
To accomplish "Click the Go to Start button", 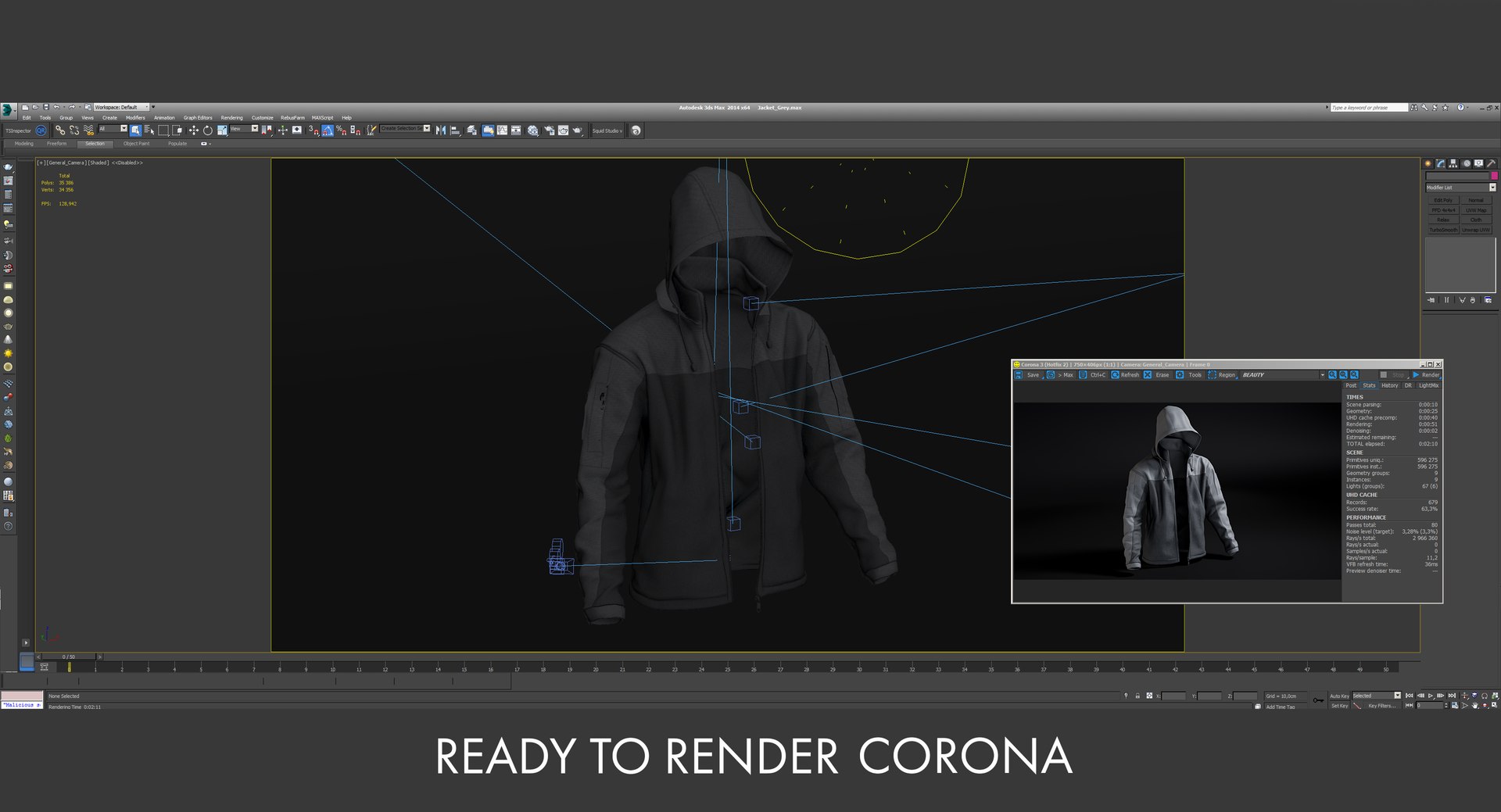I will click(1409, 696).
